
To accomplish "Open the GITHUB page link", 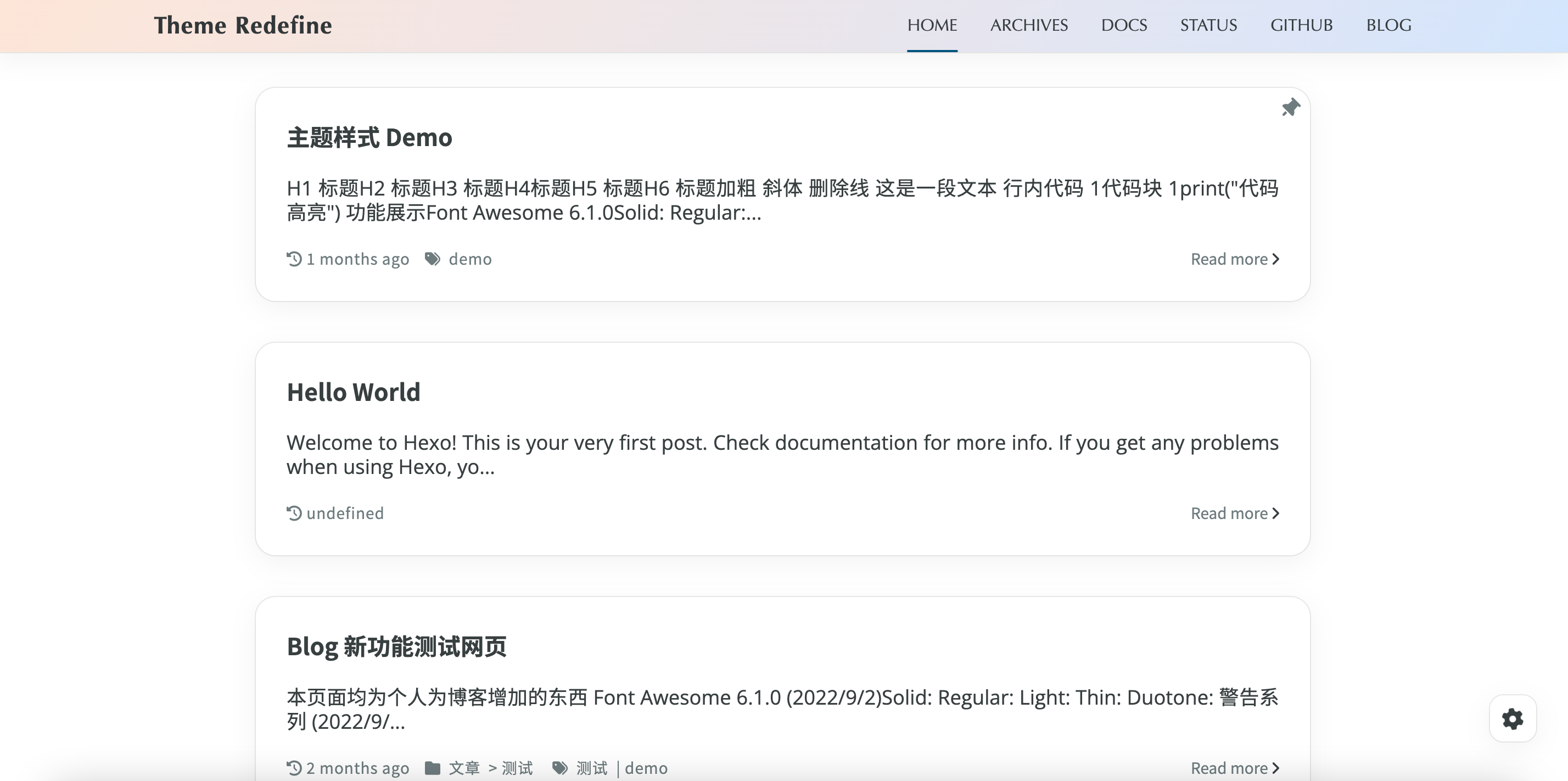I will point(1301,26).
